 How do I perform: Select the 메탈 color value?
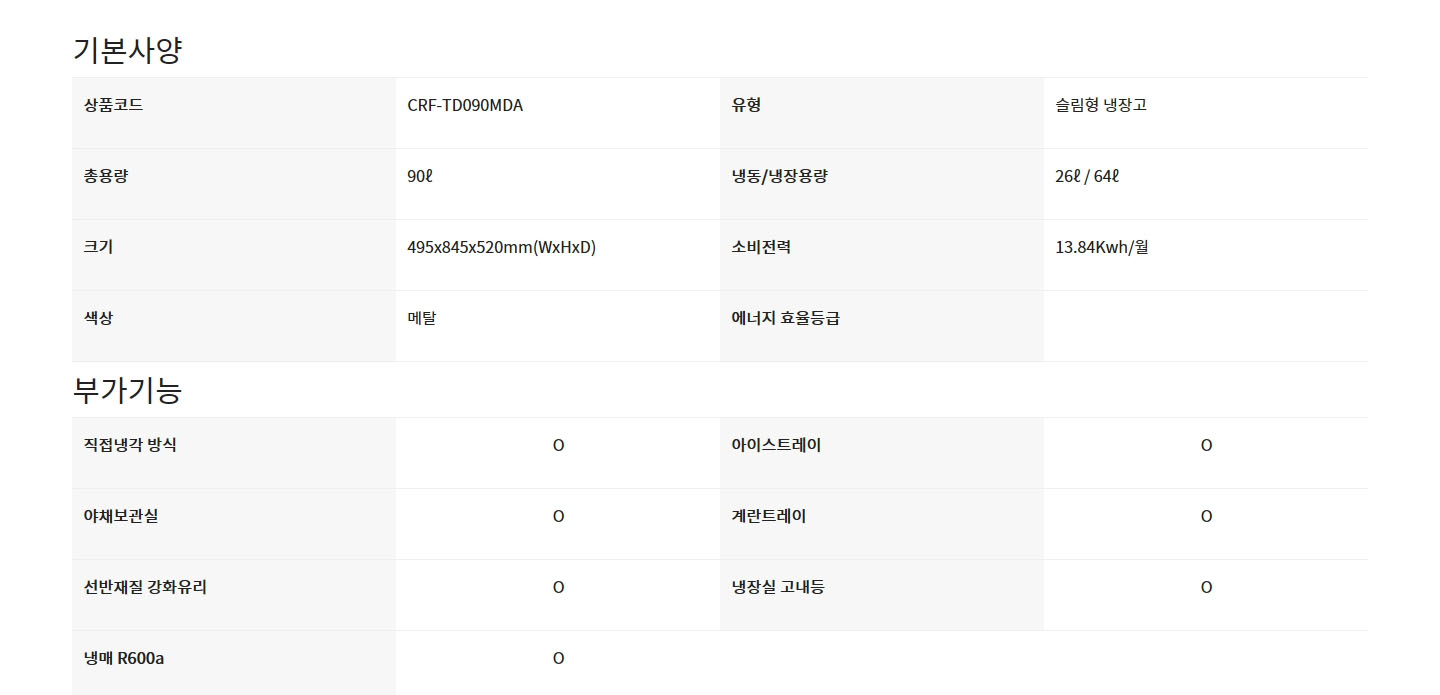point(422,318)
